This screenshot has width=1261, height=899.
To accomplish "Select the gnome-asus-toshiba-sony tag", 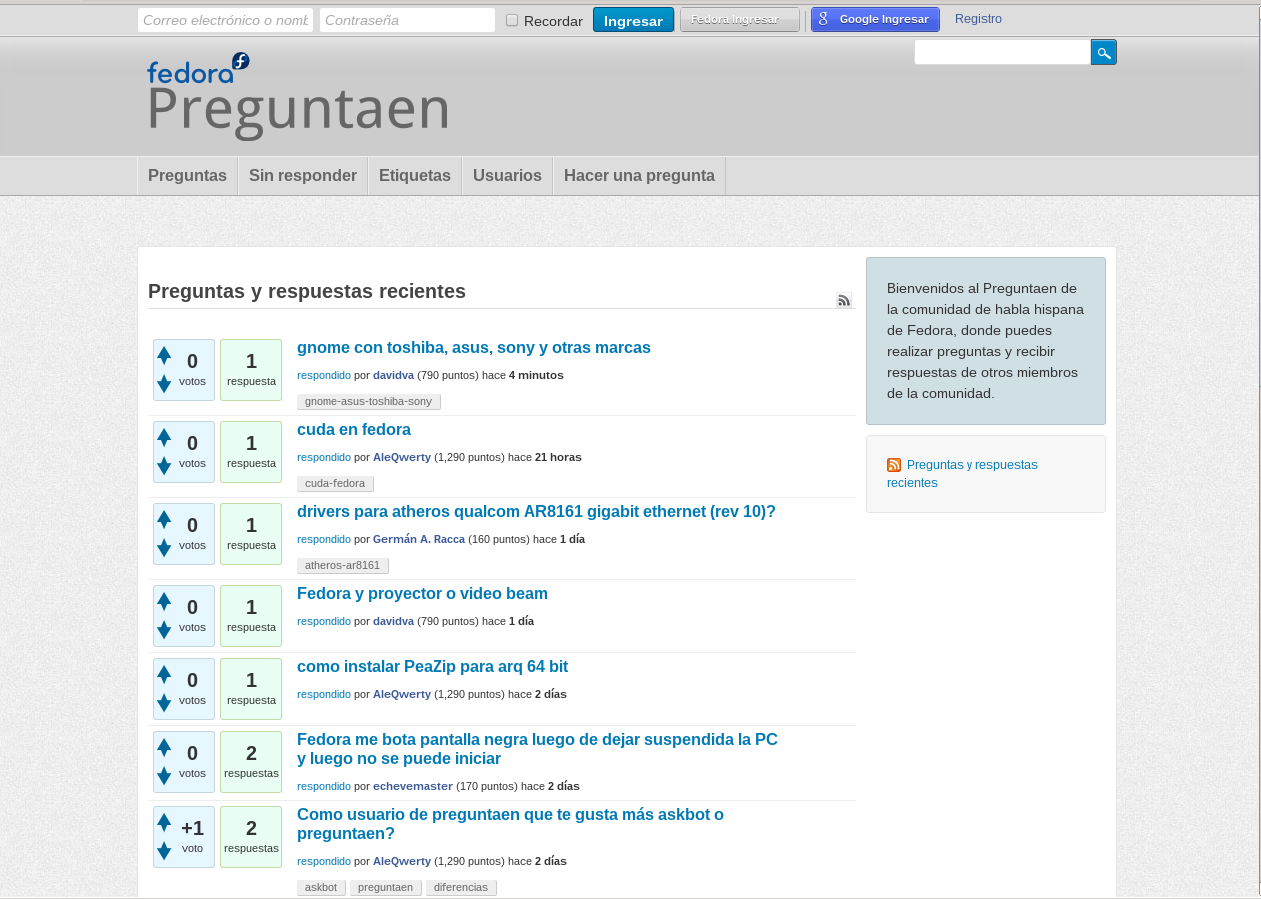I will pyautogui.click(x=368, y=401).
